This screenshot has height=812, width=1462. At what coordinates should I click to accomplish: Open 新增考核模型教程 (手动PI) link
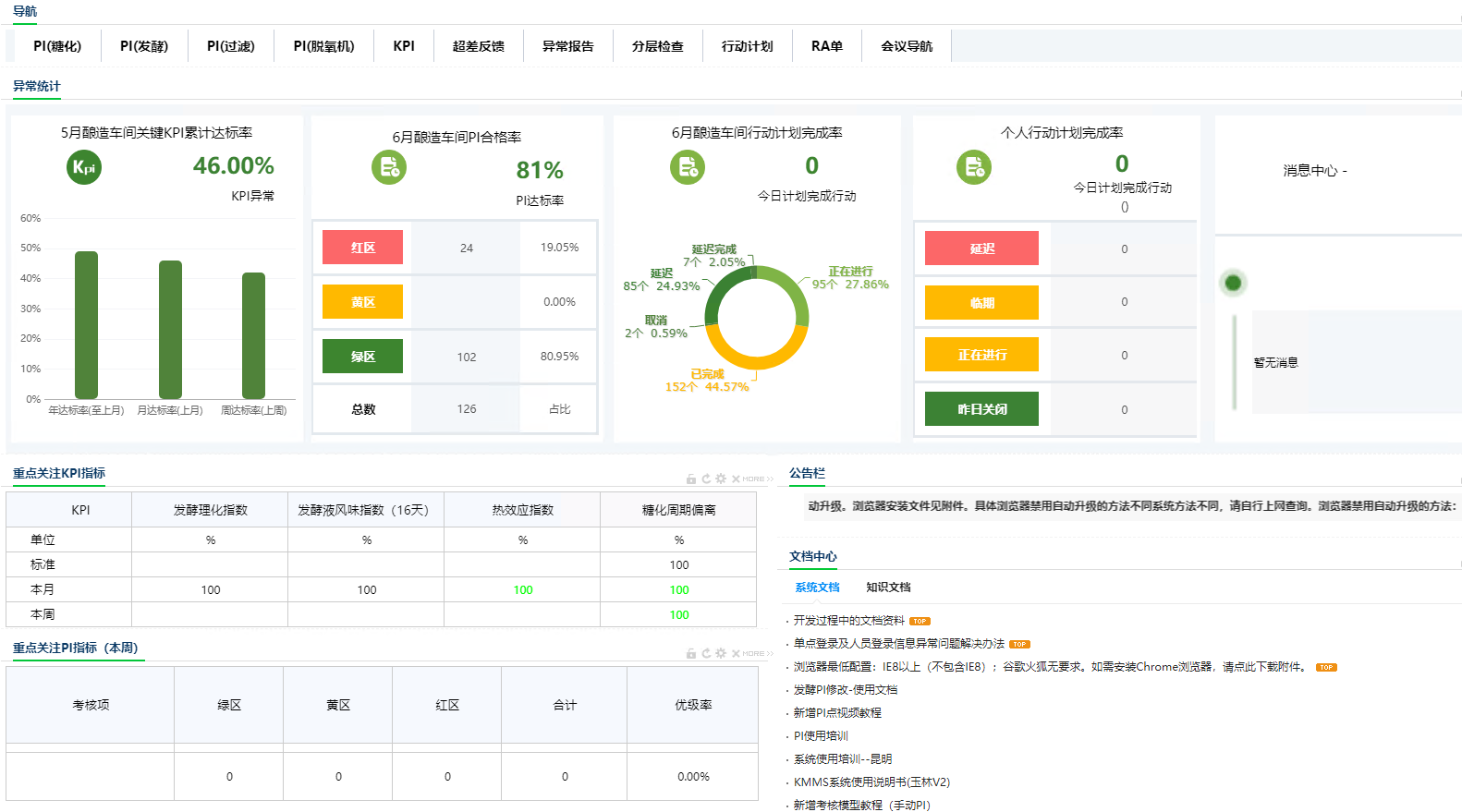click(x=861, y=806)
